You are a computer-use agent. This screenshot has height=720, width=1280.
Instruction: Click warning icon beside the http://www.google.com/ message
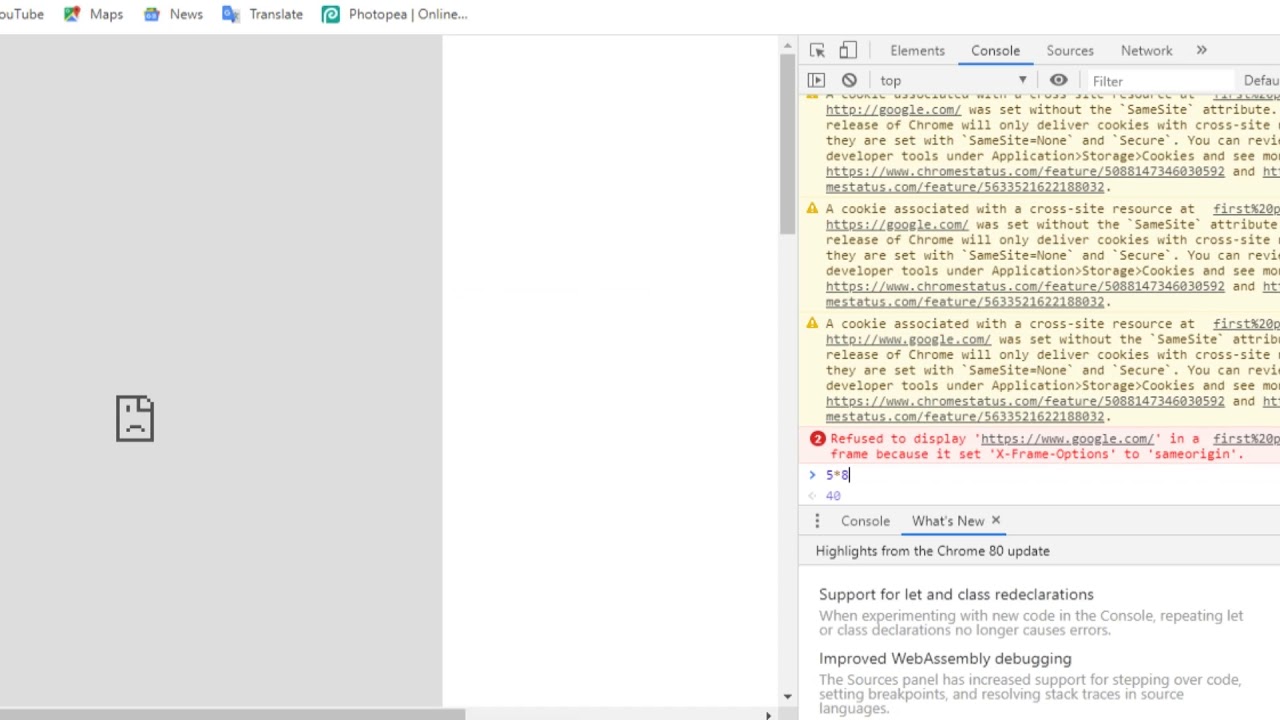tap(813, 324)
